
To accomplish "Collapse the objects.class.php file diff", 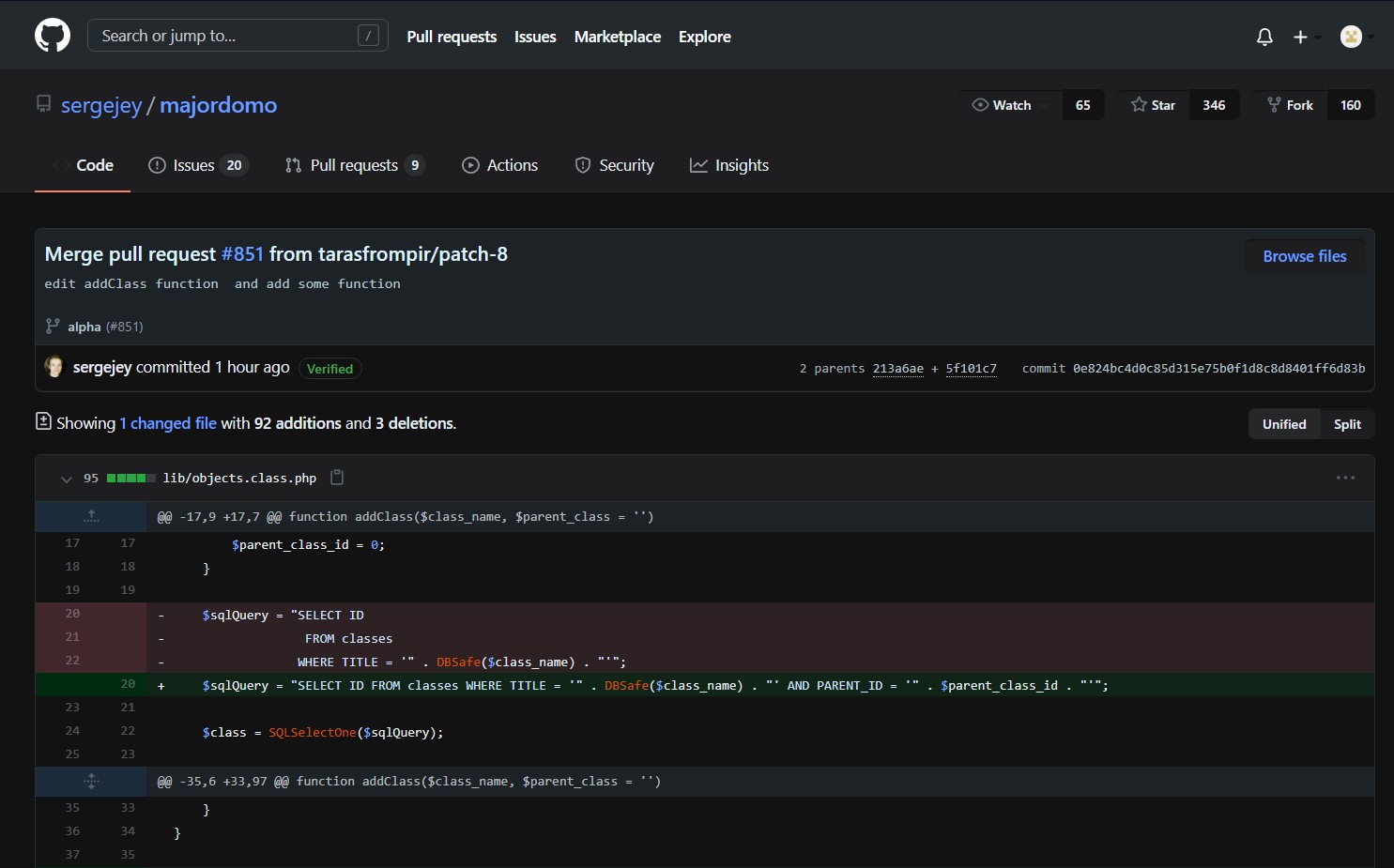I will [66, 479].
